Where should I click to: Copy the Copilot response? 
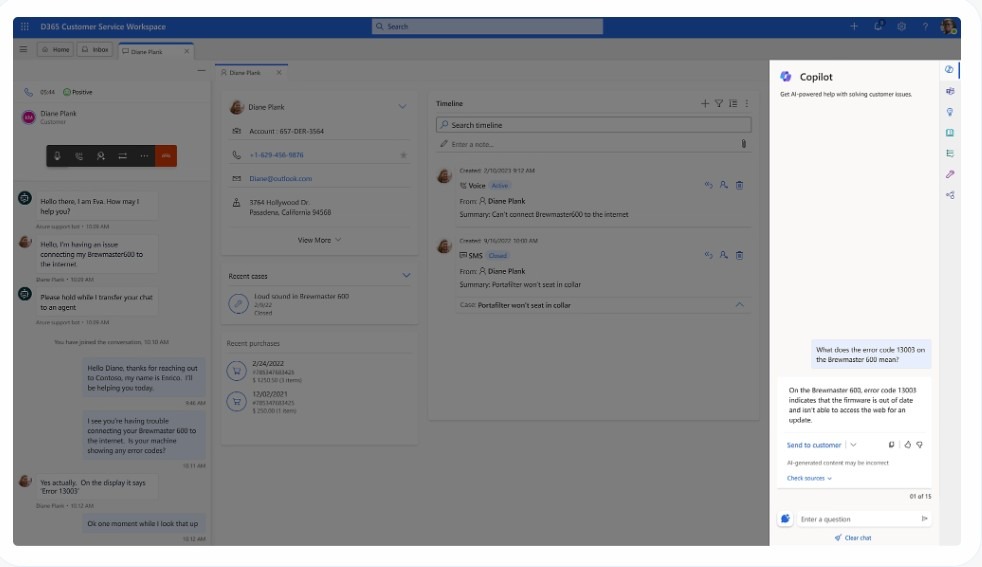click(891, 444)
